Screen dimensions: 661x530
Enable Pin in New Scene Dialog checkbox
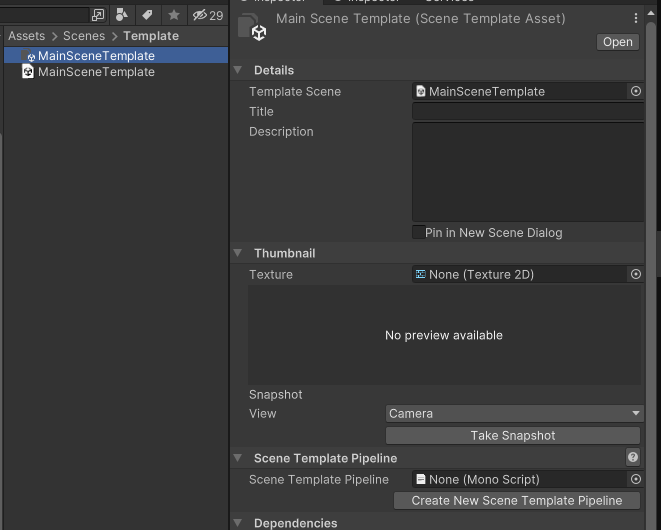[418, 232]
